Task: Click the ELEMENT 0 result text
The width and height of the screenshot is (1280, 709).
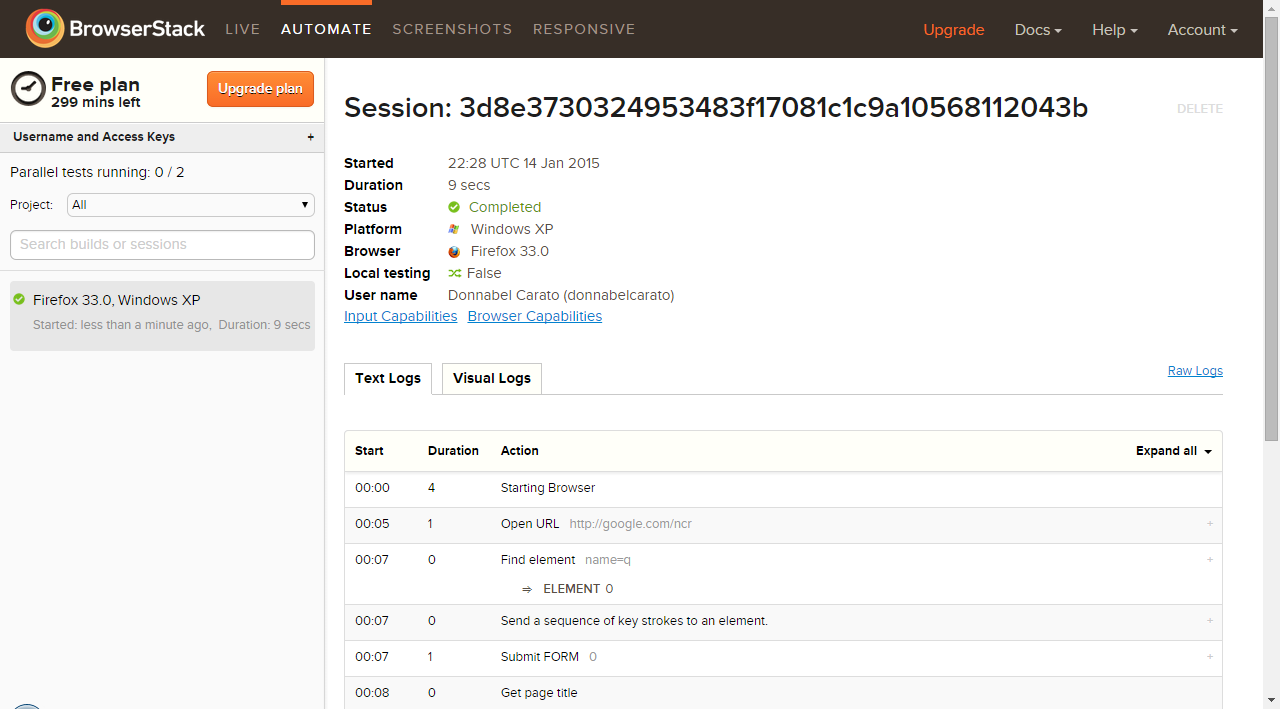Action: pyautogui.click(x=578, y=589)
